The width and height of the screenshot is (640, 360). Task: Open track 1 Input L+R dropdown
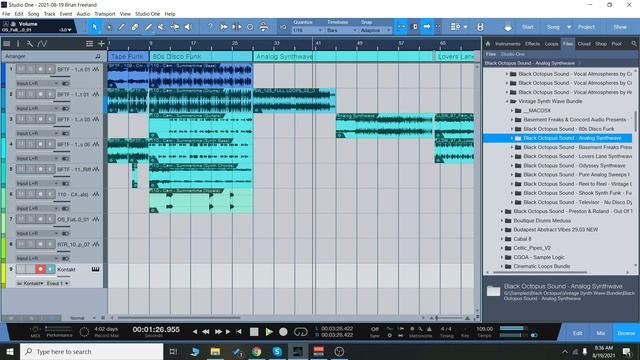[38, 83]
